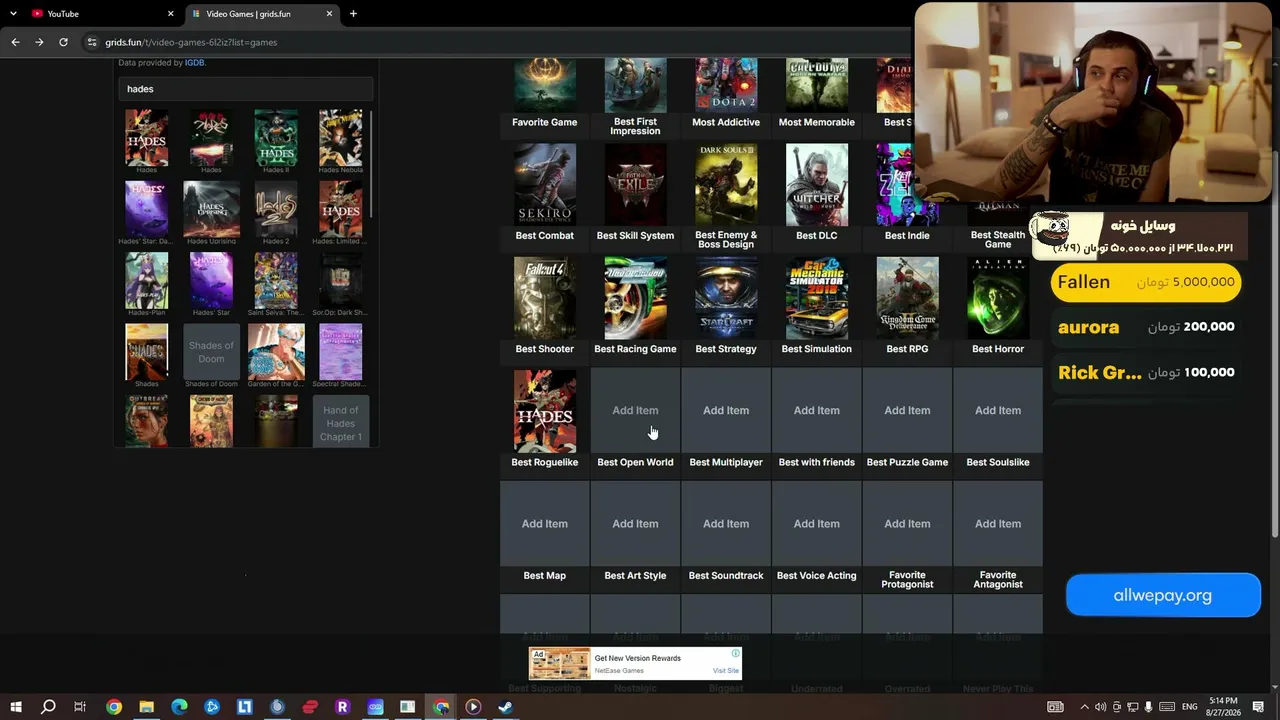Open Windows taskbar search

coord(48,707)
